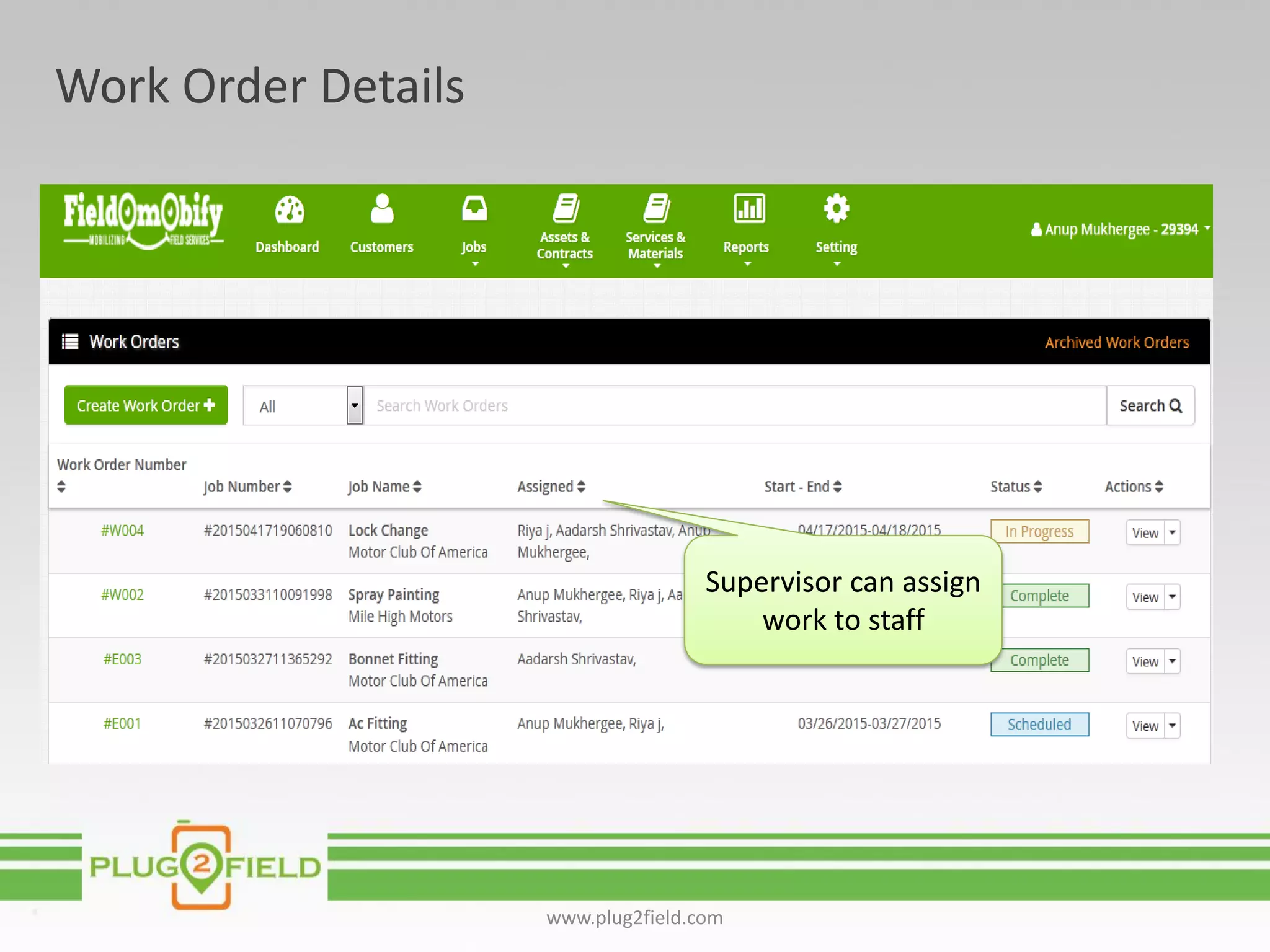Click date range 03/26/2015-03/27/2015
Image resolution: width=1270 pixels, height=952 pixels.
click(x=869, y=724)
